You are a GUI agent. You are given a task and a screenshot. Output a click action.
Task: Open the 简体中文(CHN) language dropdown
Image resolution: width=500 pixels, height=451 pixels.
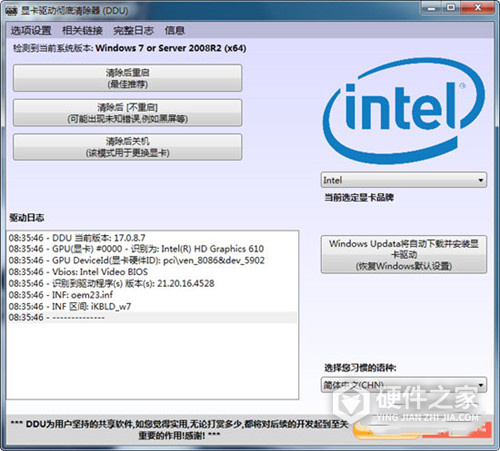[x=404, y=385]
